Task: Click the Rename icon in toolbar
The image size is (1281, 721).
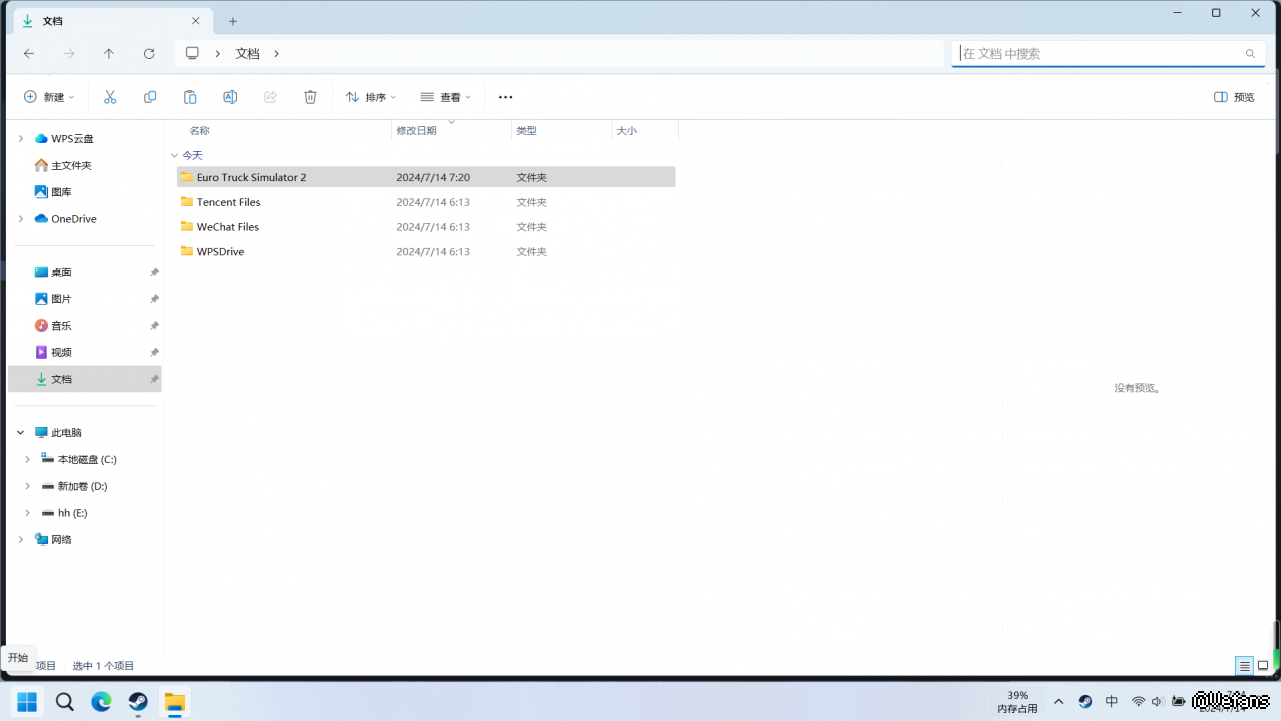Action: pos(230,97)
